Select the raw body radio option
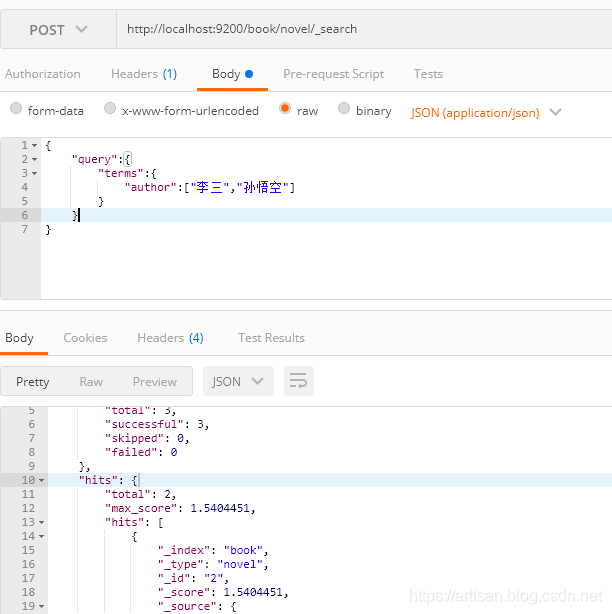 286,110
